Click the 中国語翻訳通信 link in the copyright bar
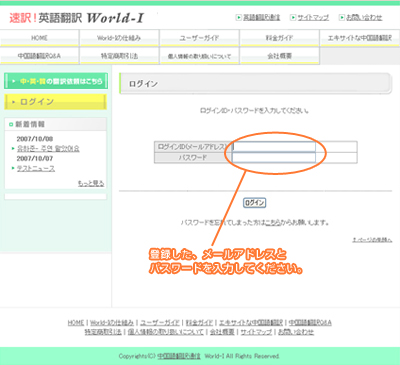Image resolution: width=400 pixels, height=365 pixels. click(x=179, y=356)
